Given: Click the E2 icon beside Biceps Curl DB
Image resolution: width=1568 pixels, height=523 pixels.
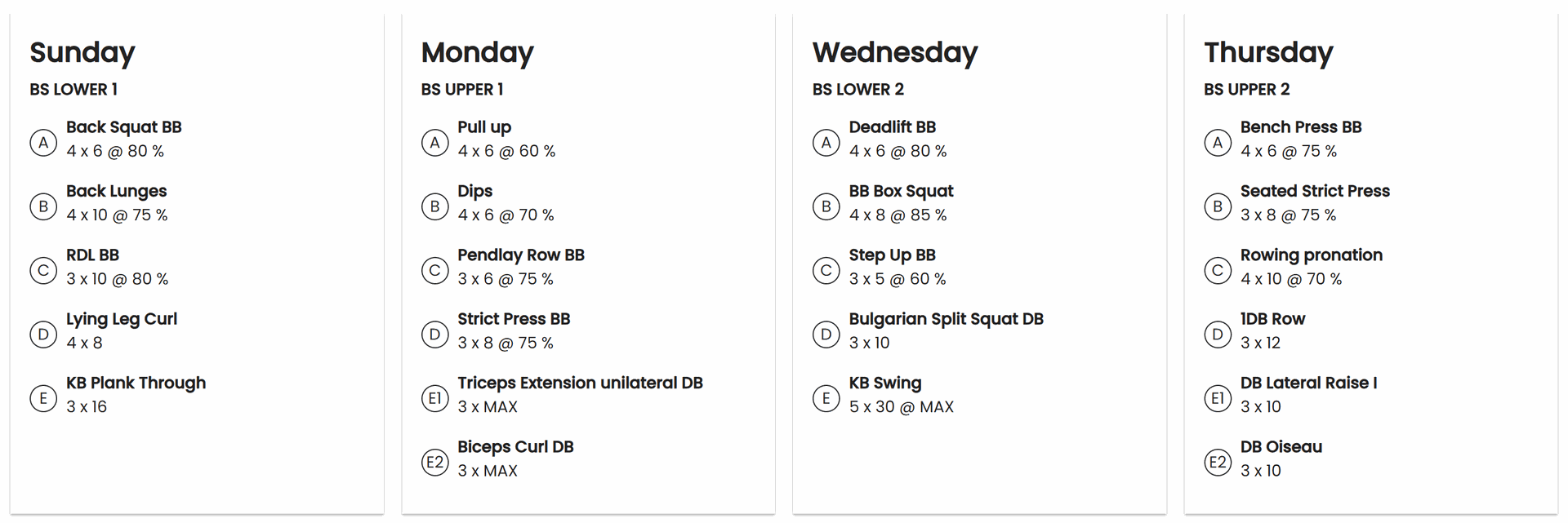Looking at the screenshot, I should [434, 463].
